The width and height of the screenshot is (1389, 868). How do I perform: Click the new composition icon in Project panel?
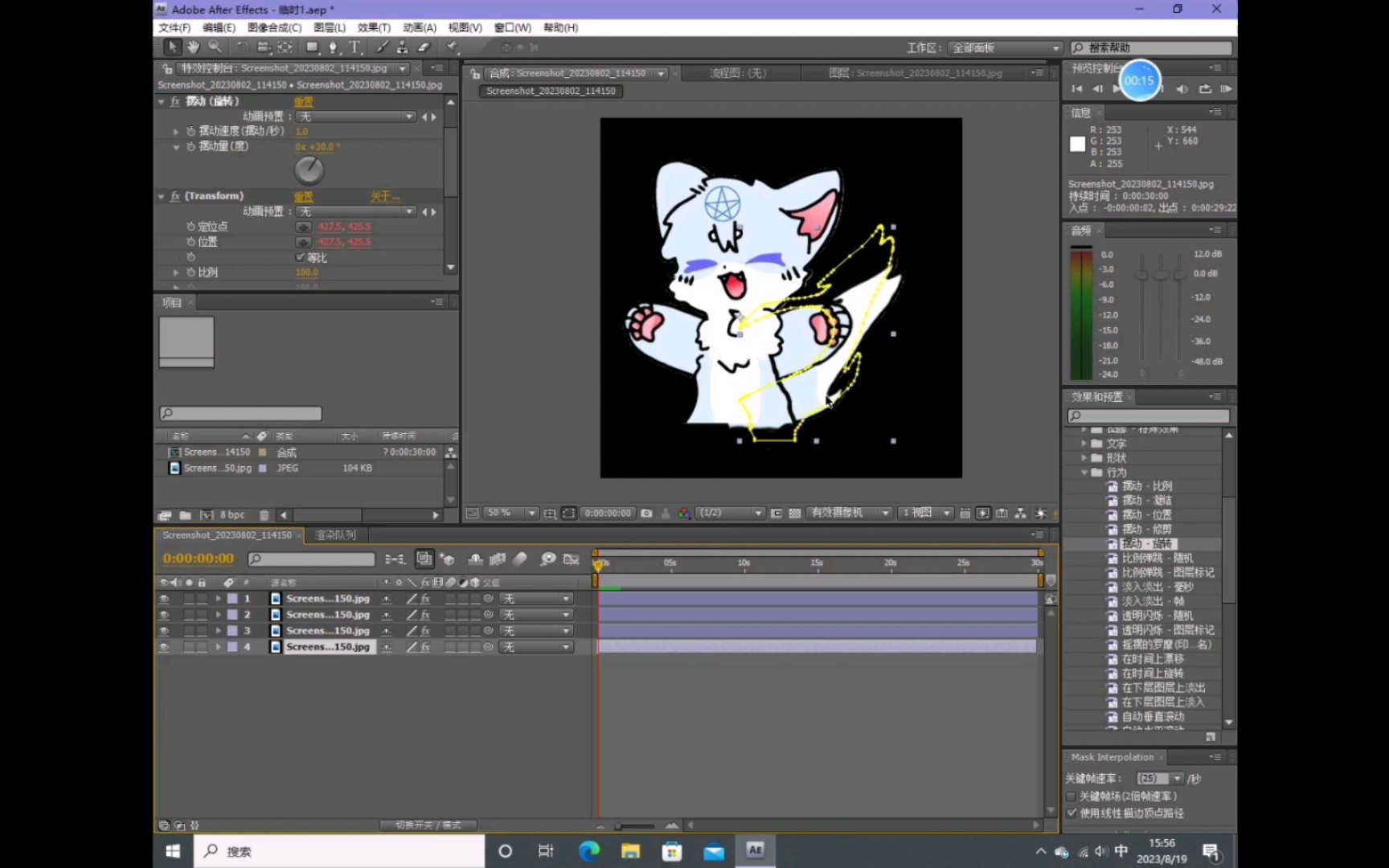[207, 515]
